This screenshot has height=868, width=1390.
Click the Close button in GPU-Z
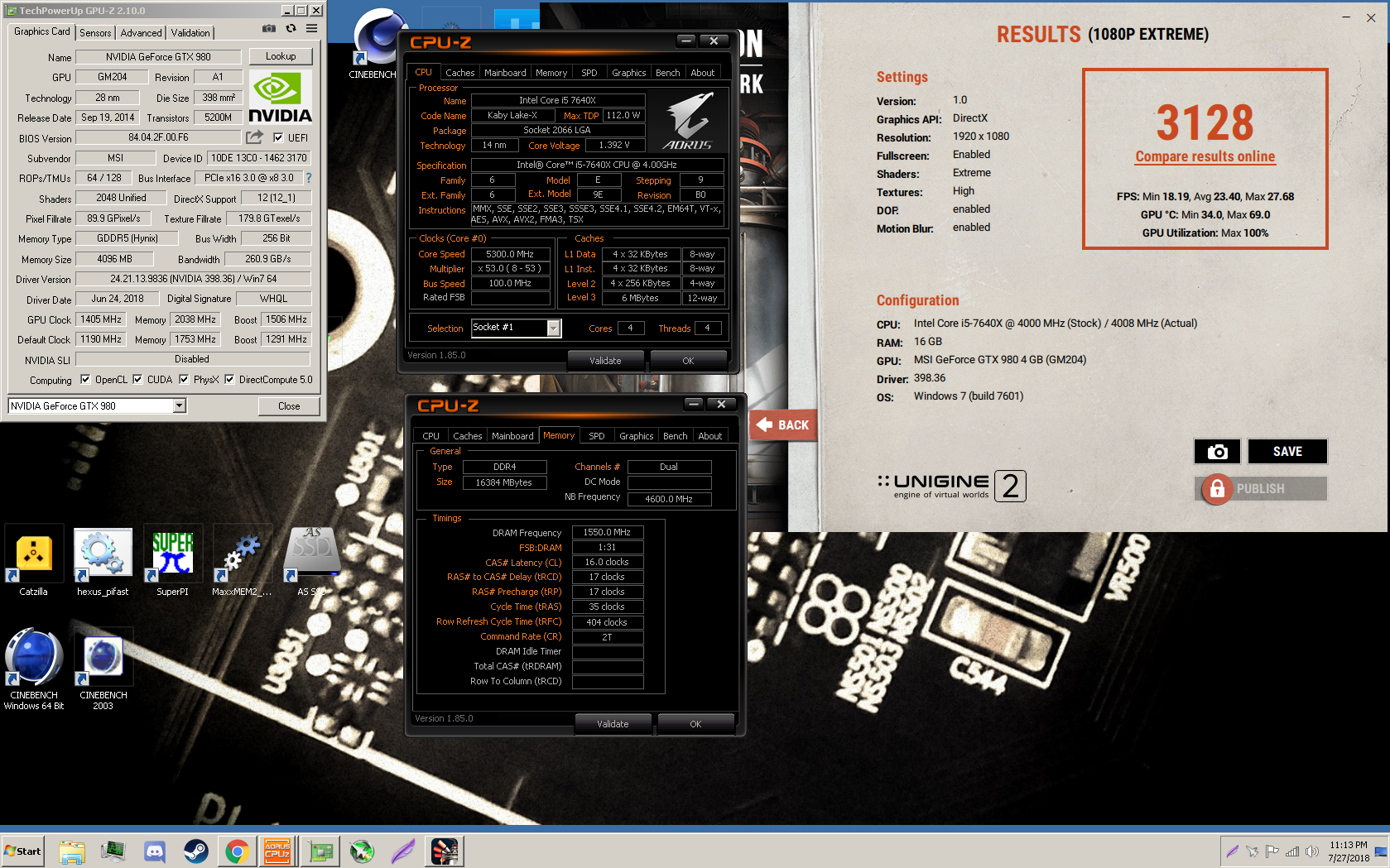289,406
